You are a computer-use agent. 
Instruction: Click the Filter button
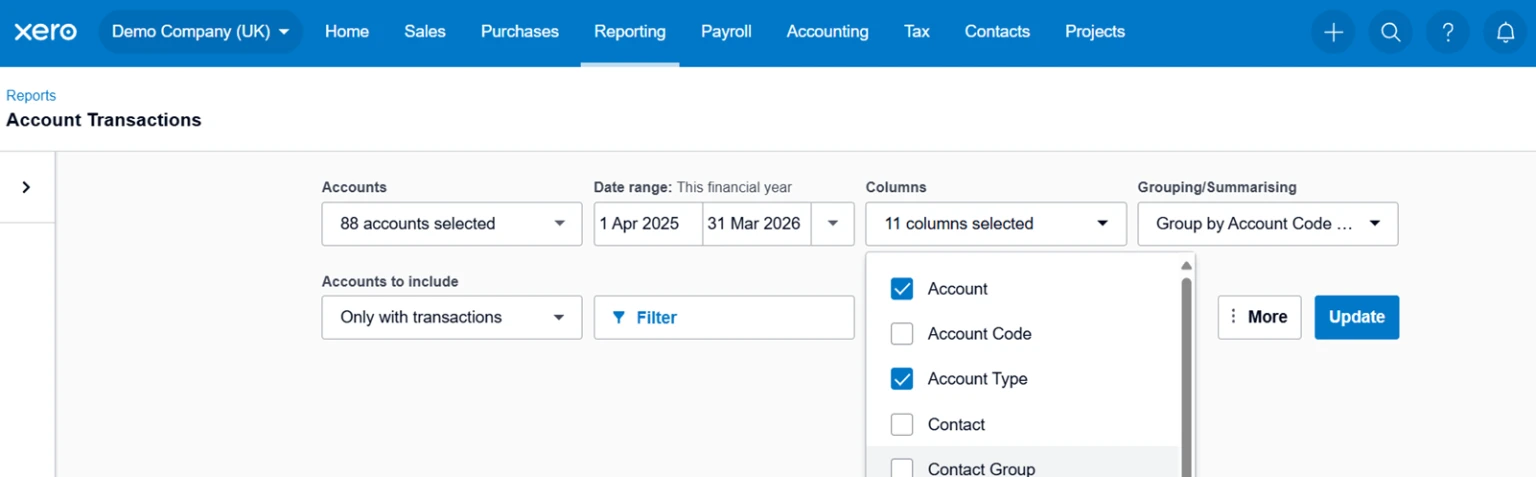pos(724,317)
